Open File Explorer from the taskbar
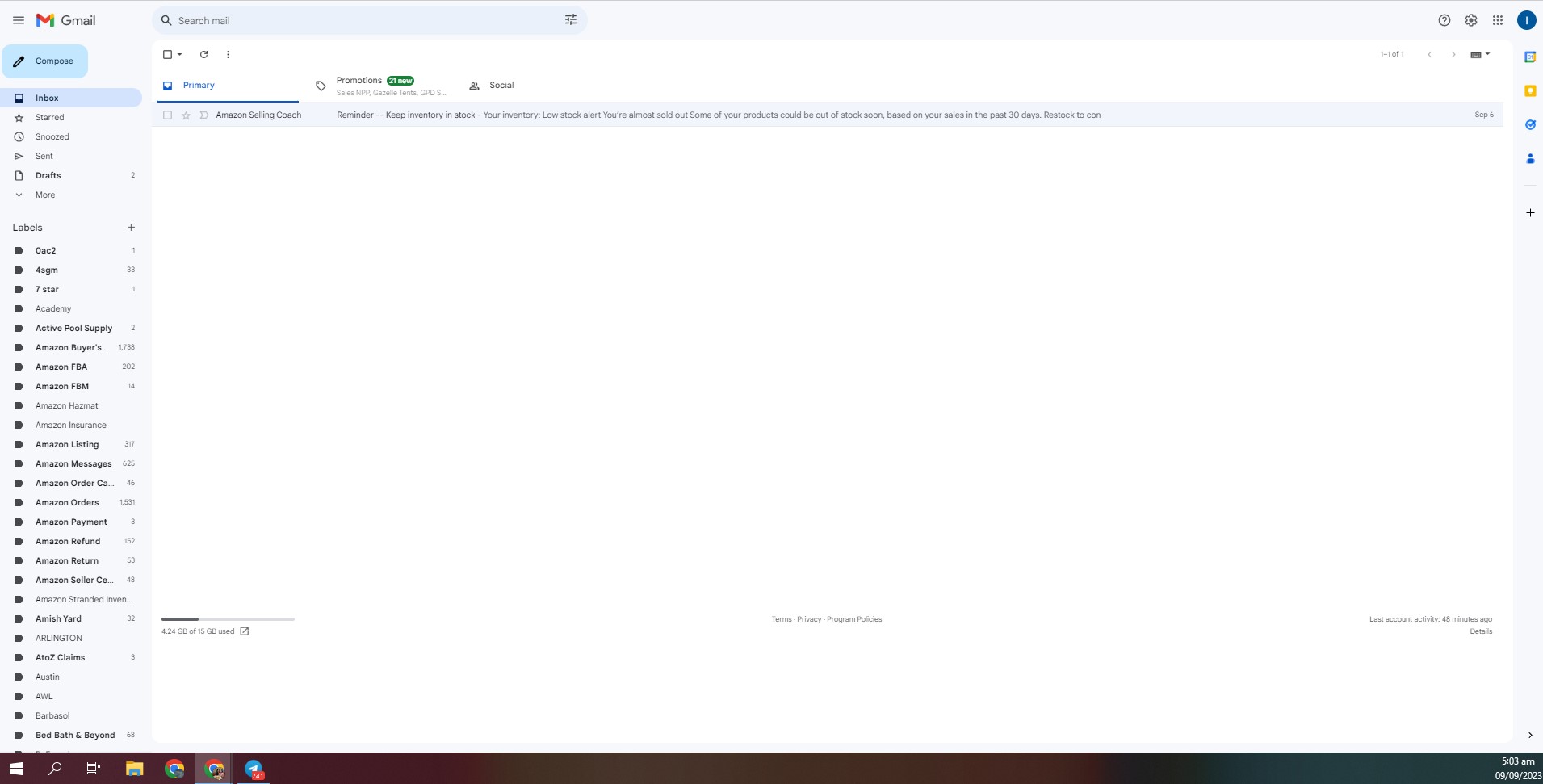Image resolution: width=1543 pixels, height=784 pixels. coord(134,769)
